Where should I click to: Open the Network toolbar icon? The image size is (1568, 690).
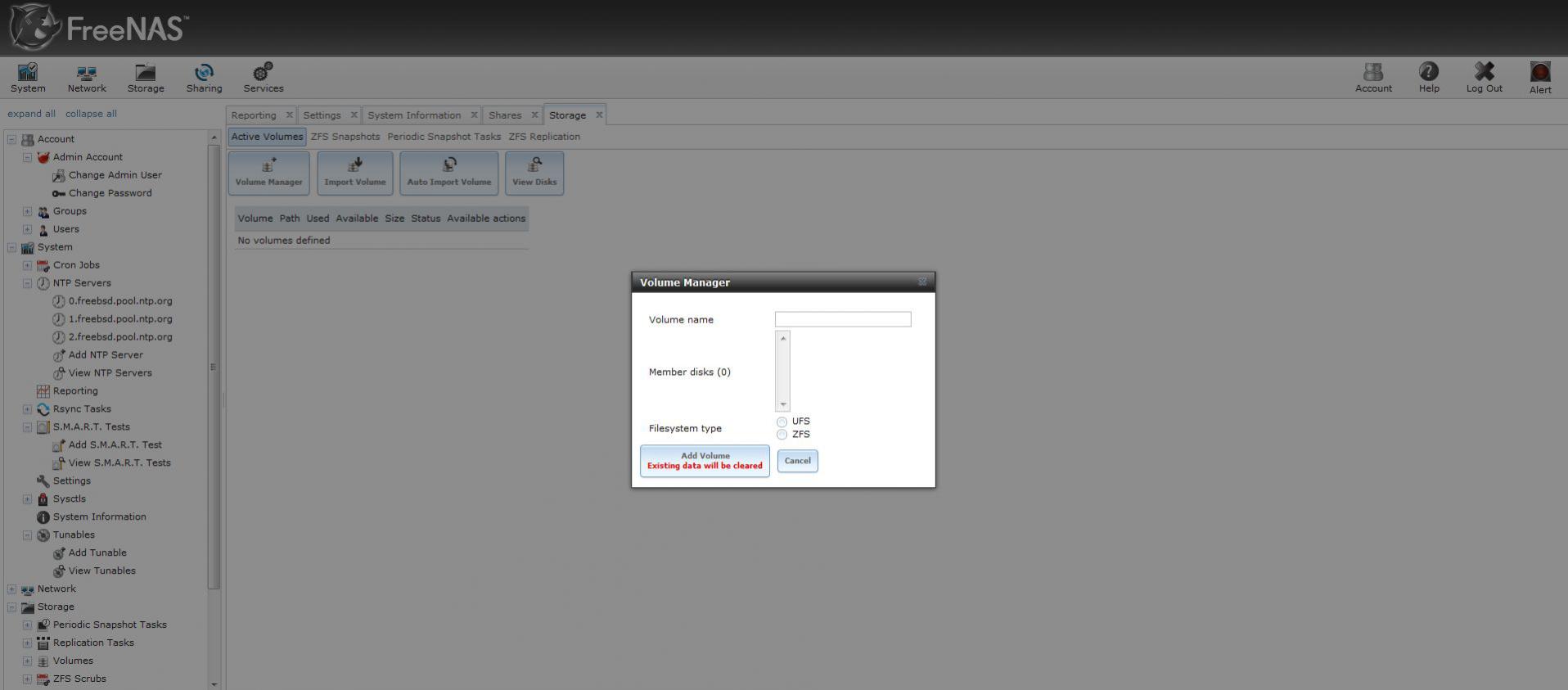point(87,79)
